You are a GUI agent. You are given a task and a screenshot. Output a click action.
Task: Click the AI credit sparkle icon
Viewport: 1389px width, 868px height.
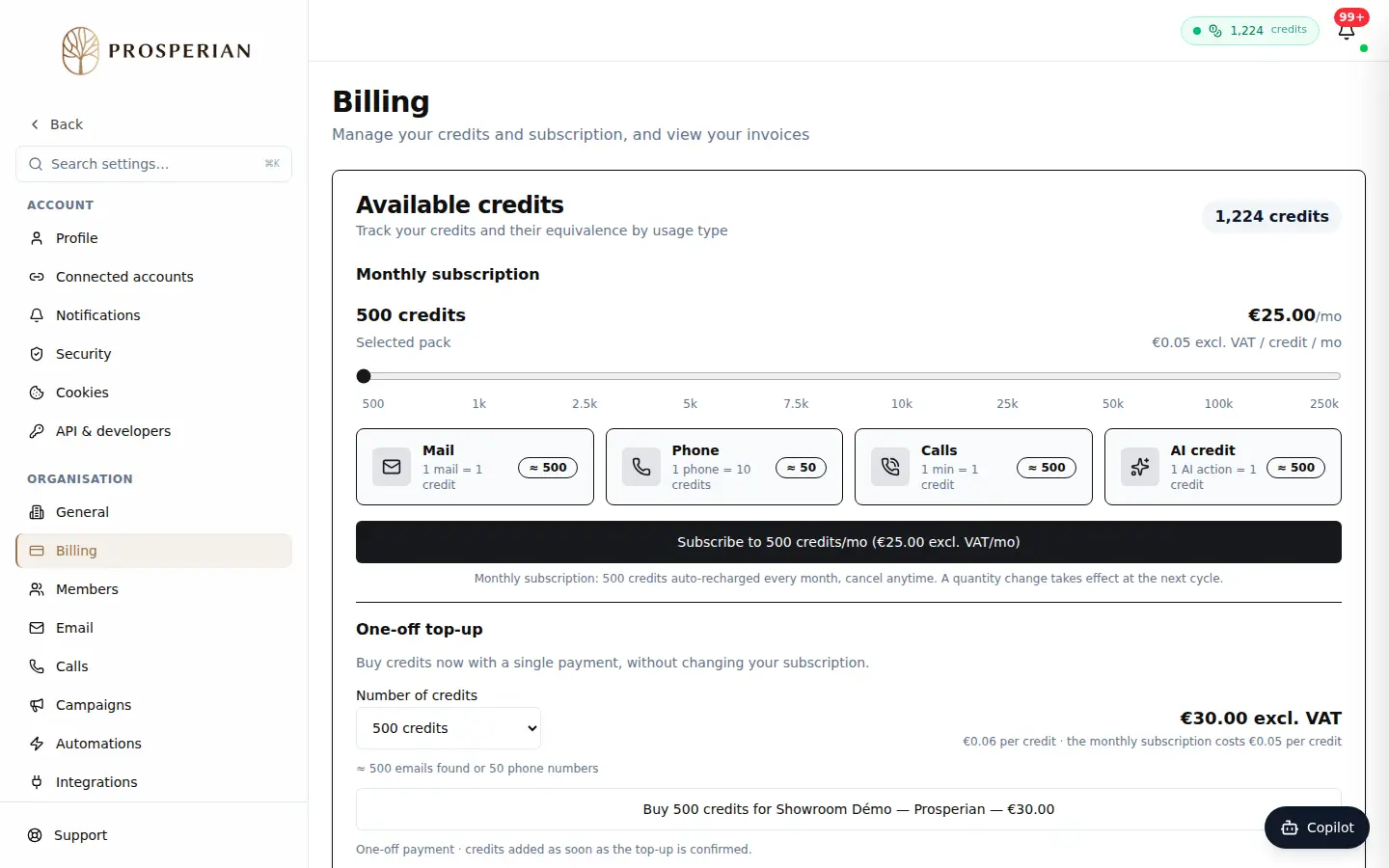pyautogui.click(x=1140, y=467)
